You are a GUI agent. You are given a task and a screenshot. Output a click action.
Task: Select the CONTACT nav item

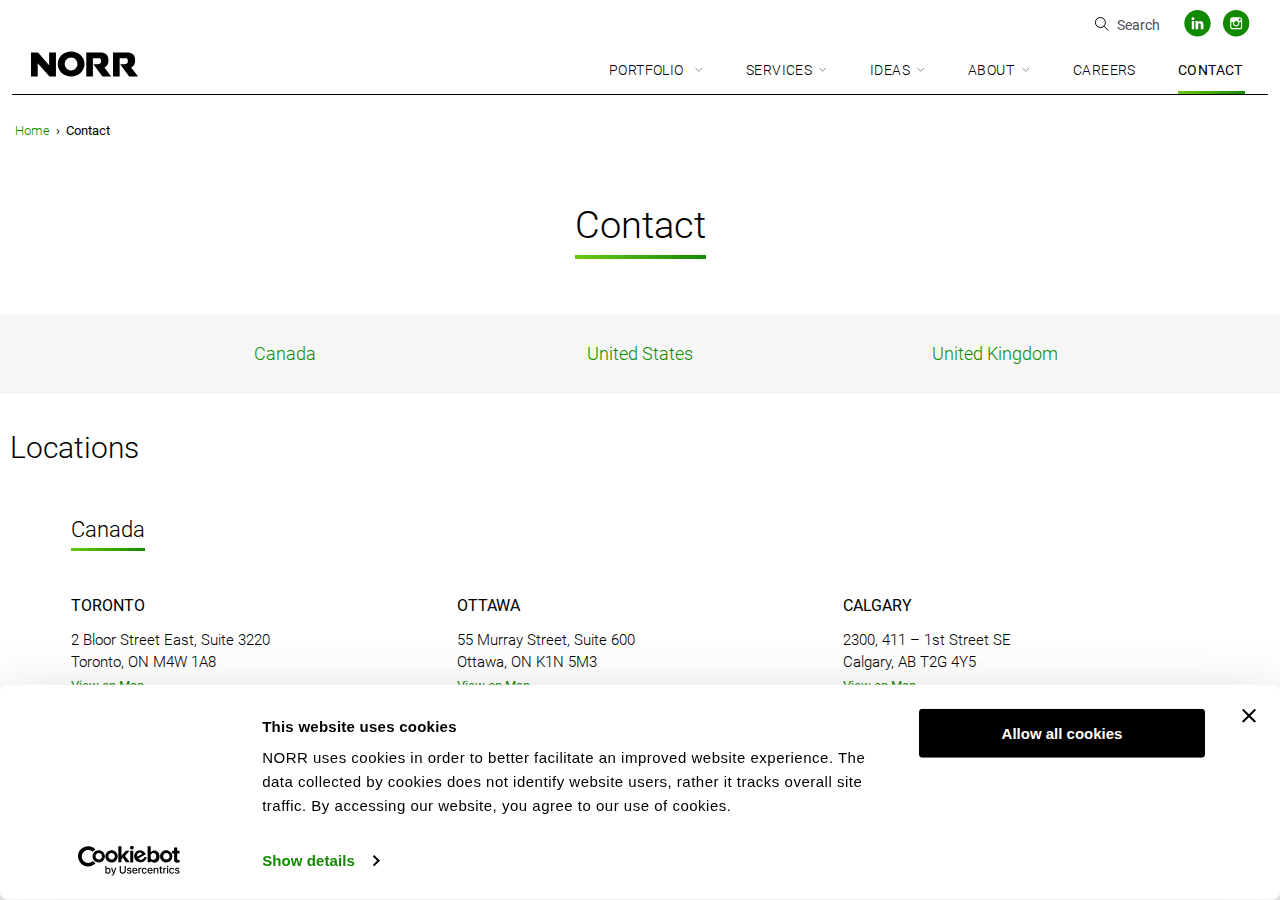tap(1210, 70)
